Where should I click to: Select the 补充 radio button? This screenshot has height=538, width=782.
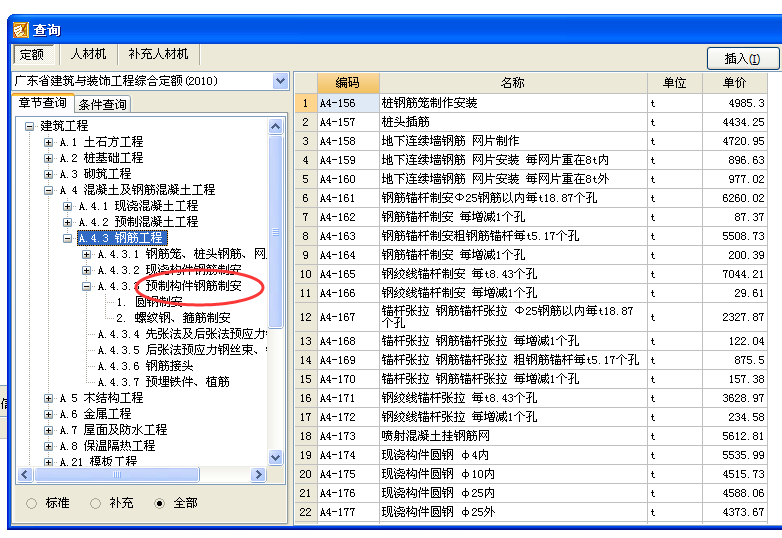(95, 503)
